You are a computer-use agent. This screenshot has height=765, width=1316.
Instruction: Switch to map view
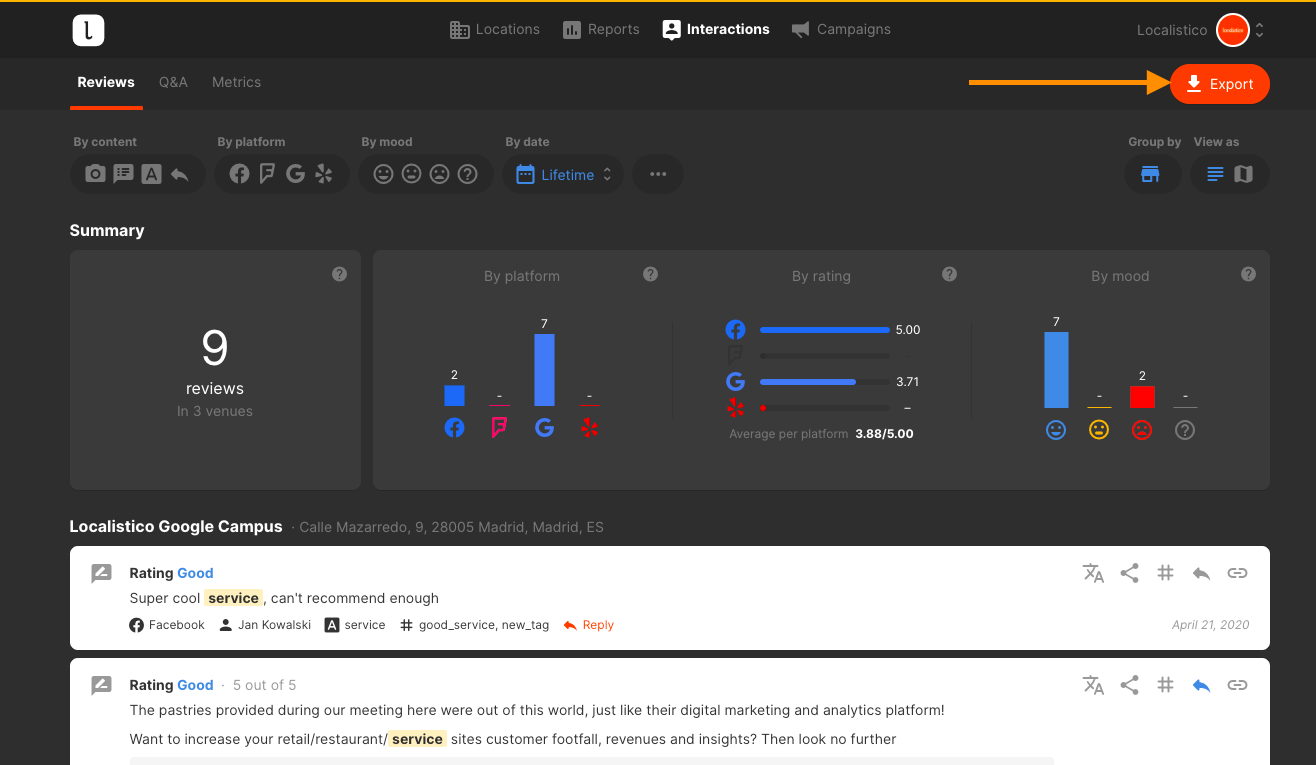1243,174
